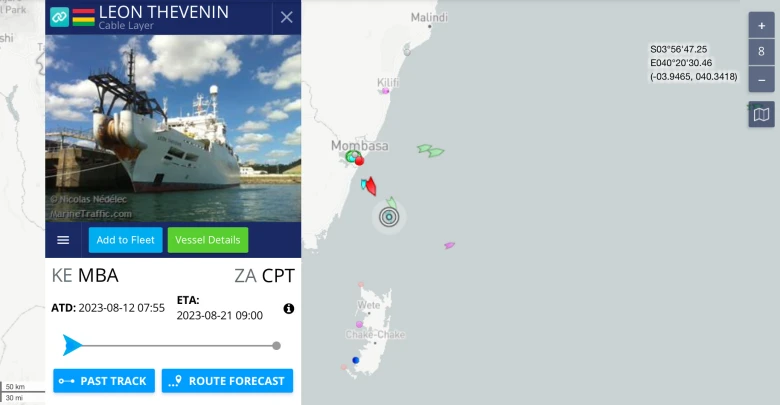Image resolution: width=780 pixels, height=405 pixels.
Task: Open the hamburger menu in the vessel panel
Action: pyautogui.click(x=63, y=240)
